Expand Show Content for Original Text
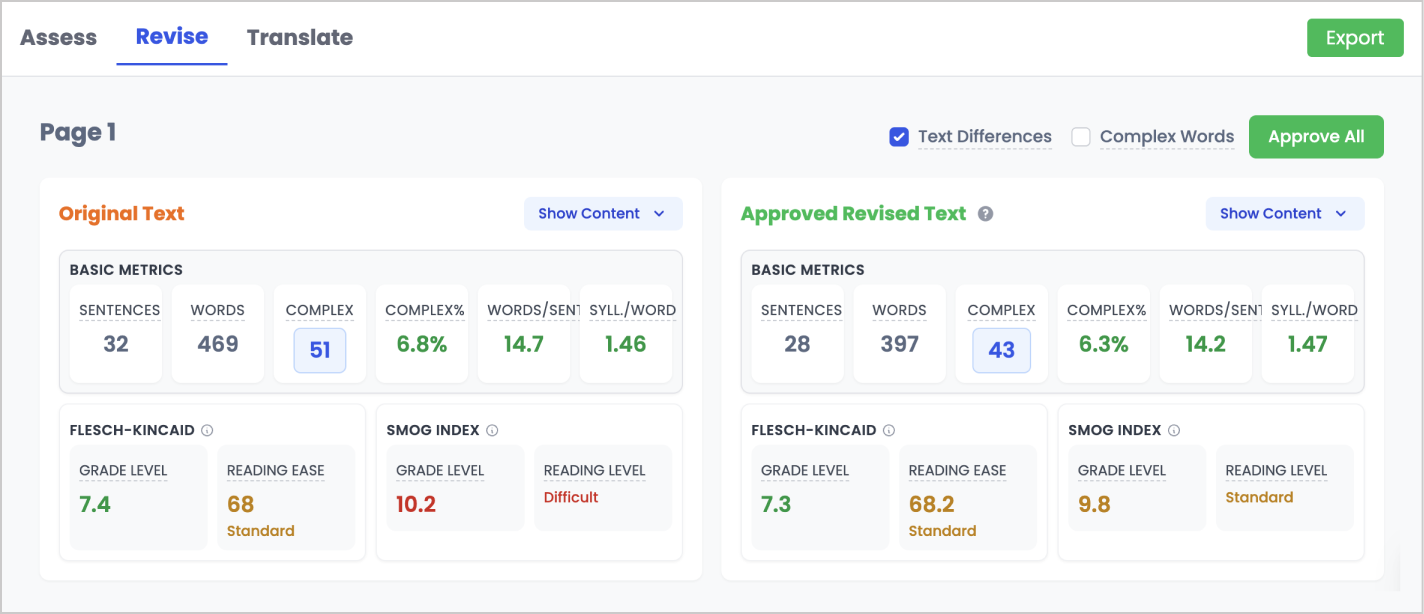Image resolution: width=1424 pixels, height=614 pixels. (603, 213)
